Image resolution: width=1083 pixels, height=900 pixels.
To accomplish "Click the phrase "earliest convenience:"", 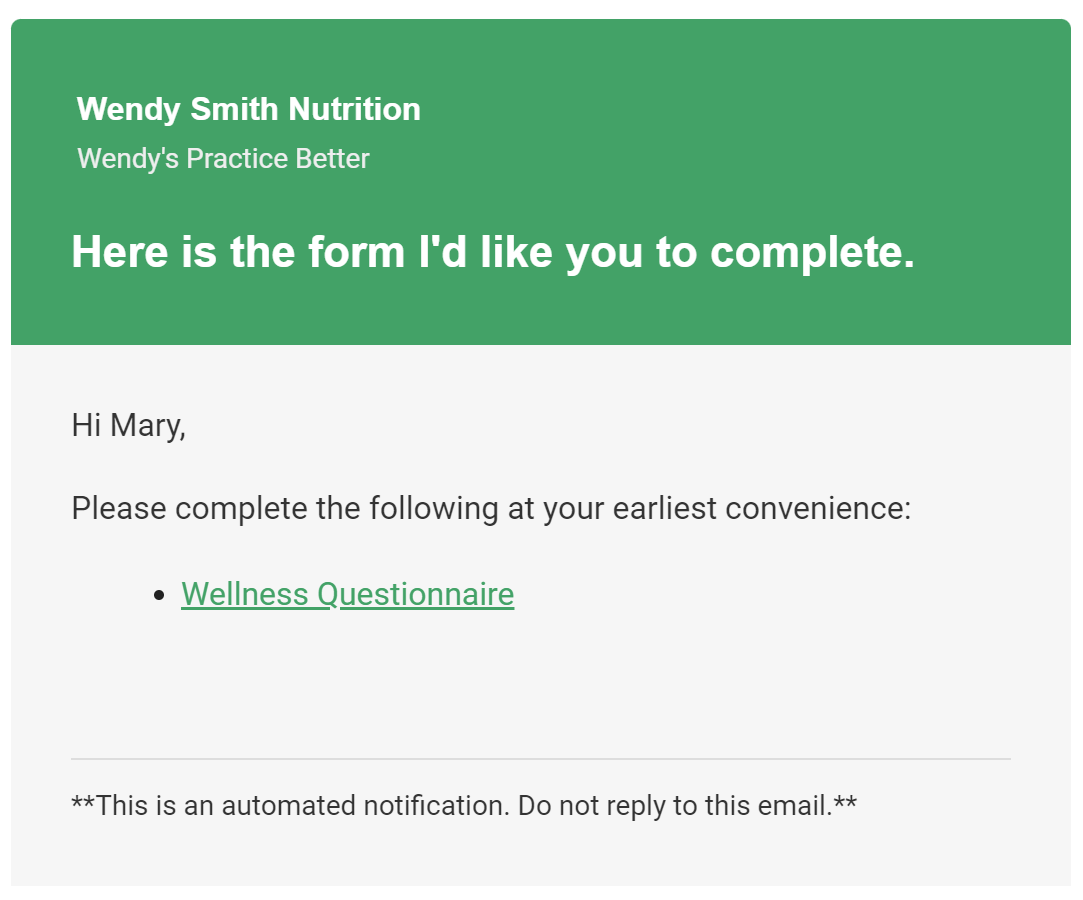I will tap(762, 509).
